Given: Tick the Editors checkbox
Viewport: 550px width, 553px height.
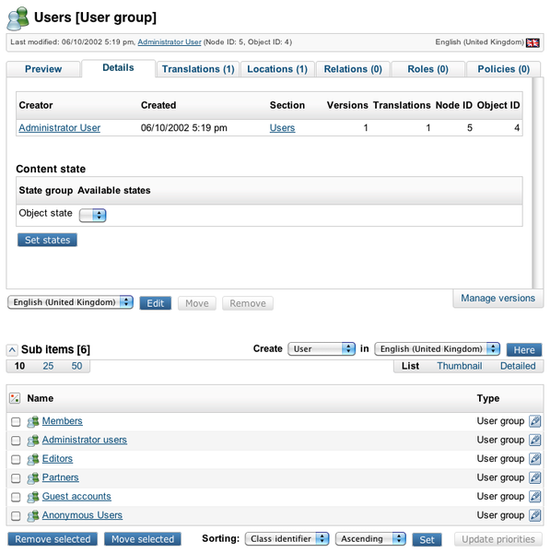Looking at the screenshot, I should pos(16,459).
